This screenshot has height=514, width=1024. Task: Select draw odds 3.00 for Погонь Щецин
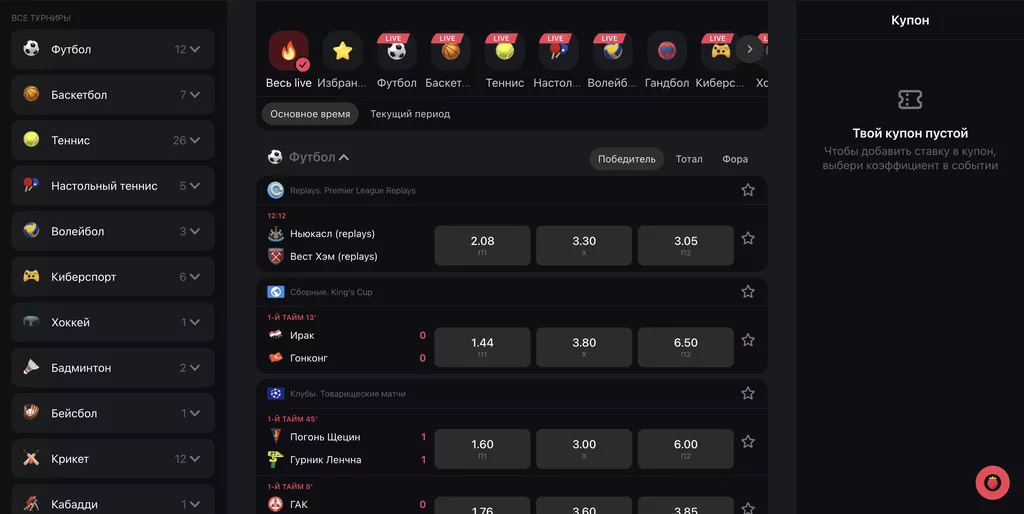pos(584,449)
